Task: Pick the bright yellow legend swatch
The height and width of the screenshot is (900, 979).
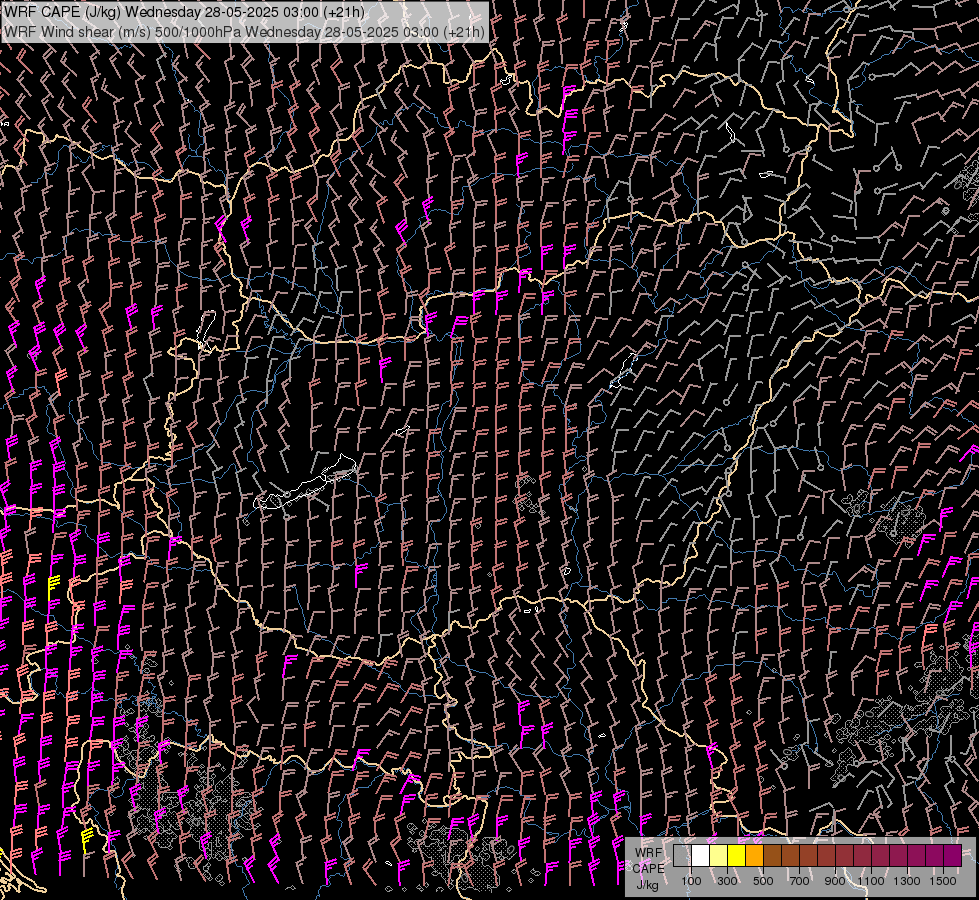Action: 737,855
